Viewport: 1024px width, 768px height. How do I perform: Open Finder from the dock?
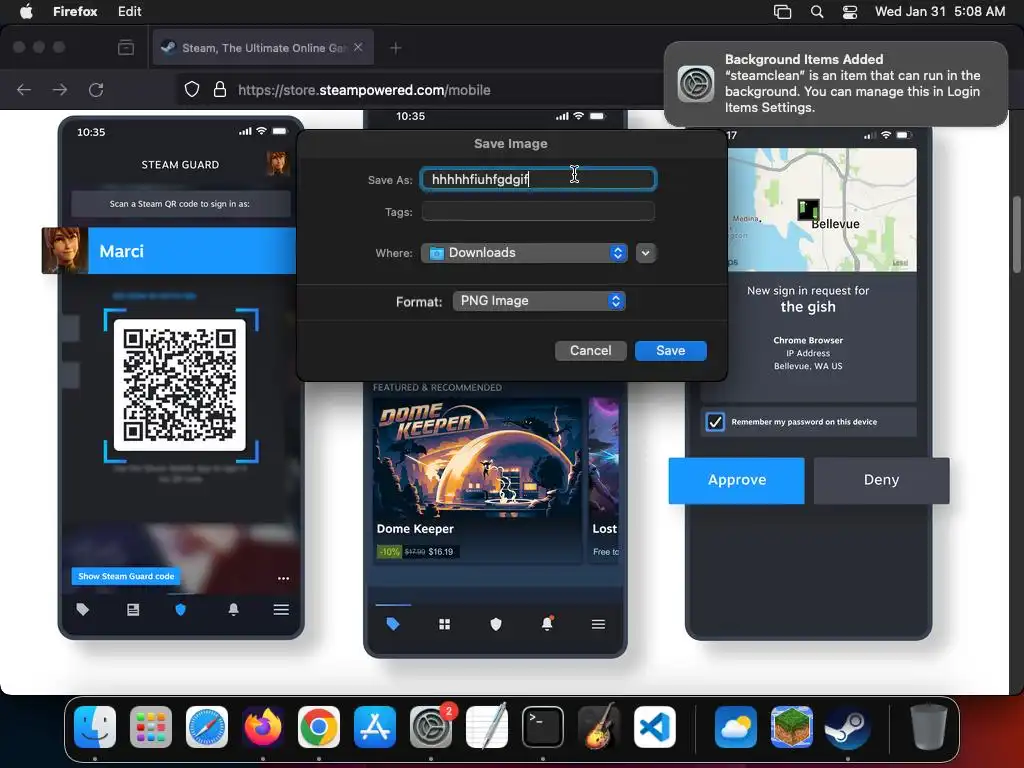[x=95, y=727]
